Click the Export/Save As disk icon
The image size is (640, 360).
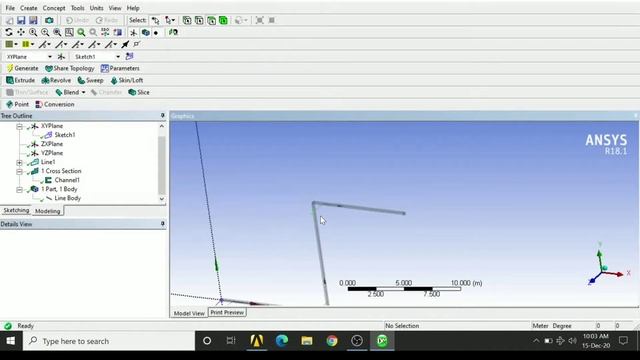coord(33,20)
